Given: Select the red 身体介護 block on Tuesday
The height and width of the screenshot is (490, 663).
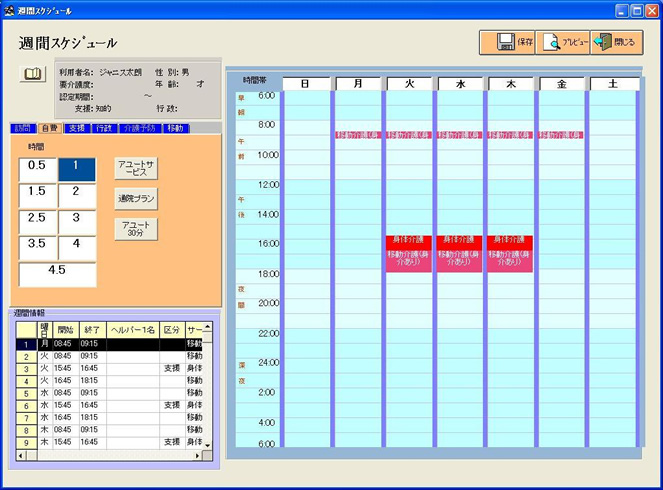Looking at the screenshot, I should coord(409,241).
